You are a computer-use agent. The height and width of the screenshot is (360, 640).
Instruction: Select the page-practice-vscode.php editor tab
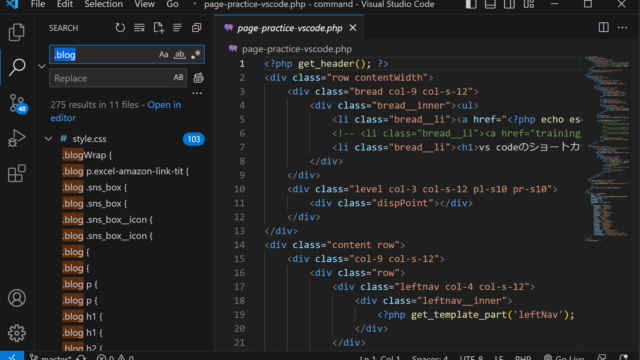click(290, 28)
